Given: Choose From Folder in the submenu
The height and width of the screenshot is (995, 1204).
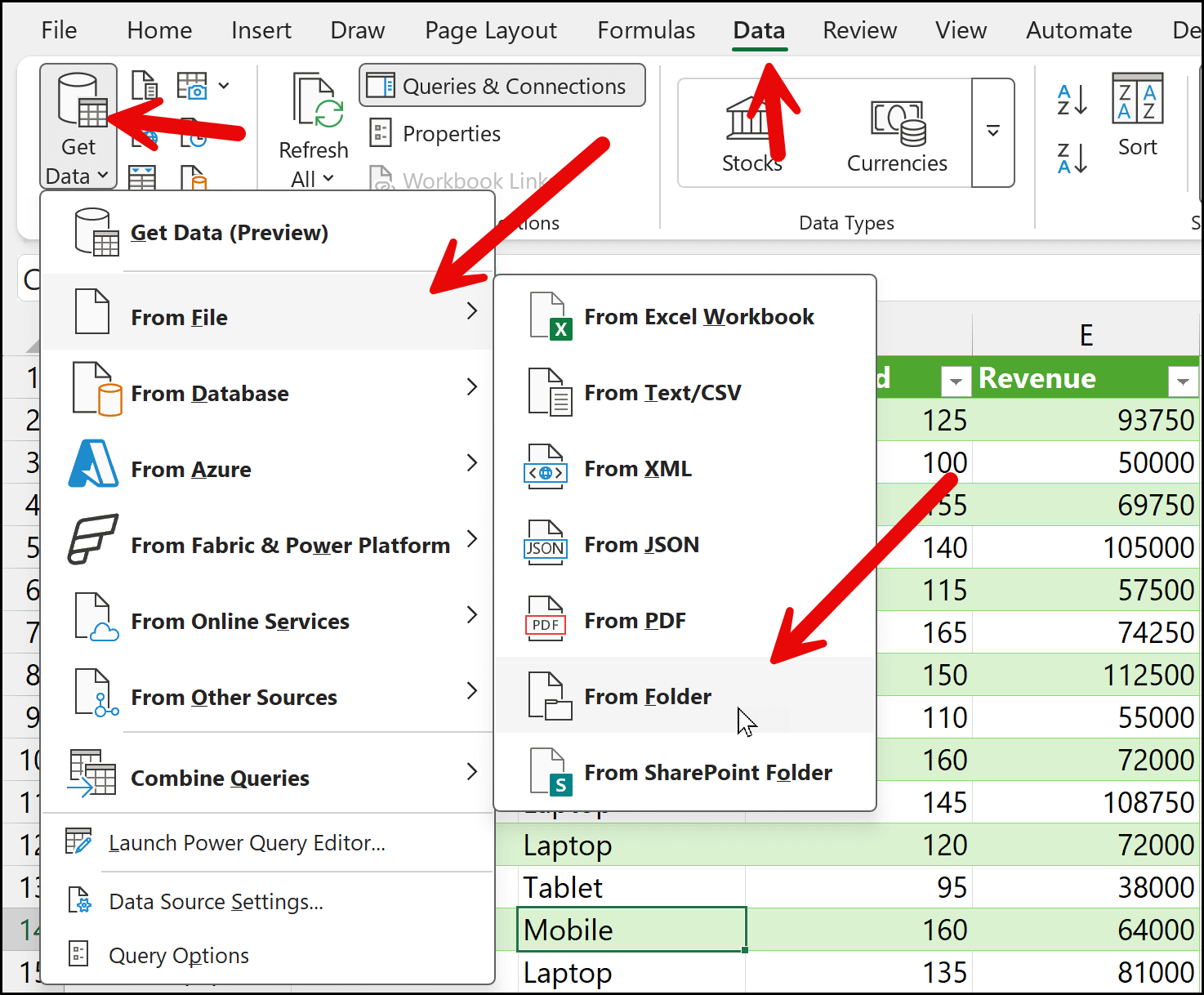Looking at the screenshot, I should 647,697.
